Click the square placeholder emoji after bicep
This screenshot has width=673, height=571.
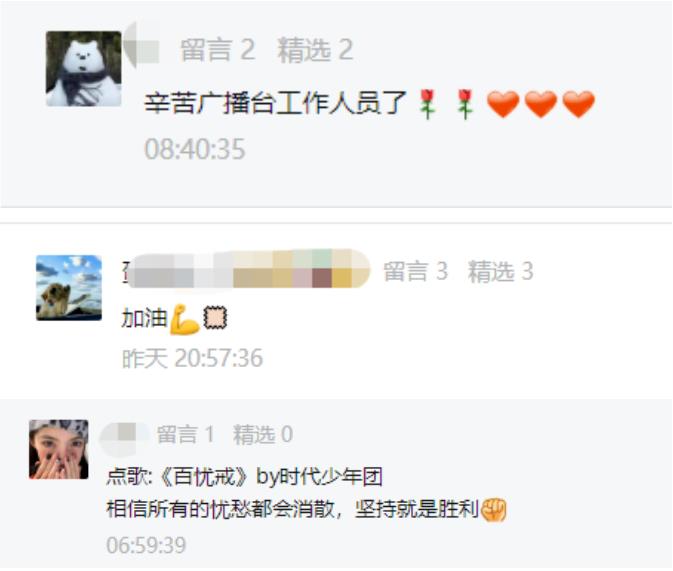[215, 318]
